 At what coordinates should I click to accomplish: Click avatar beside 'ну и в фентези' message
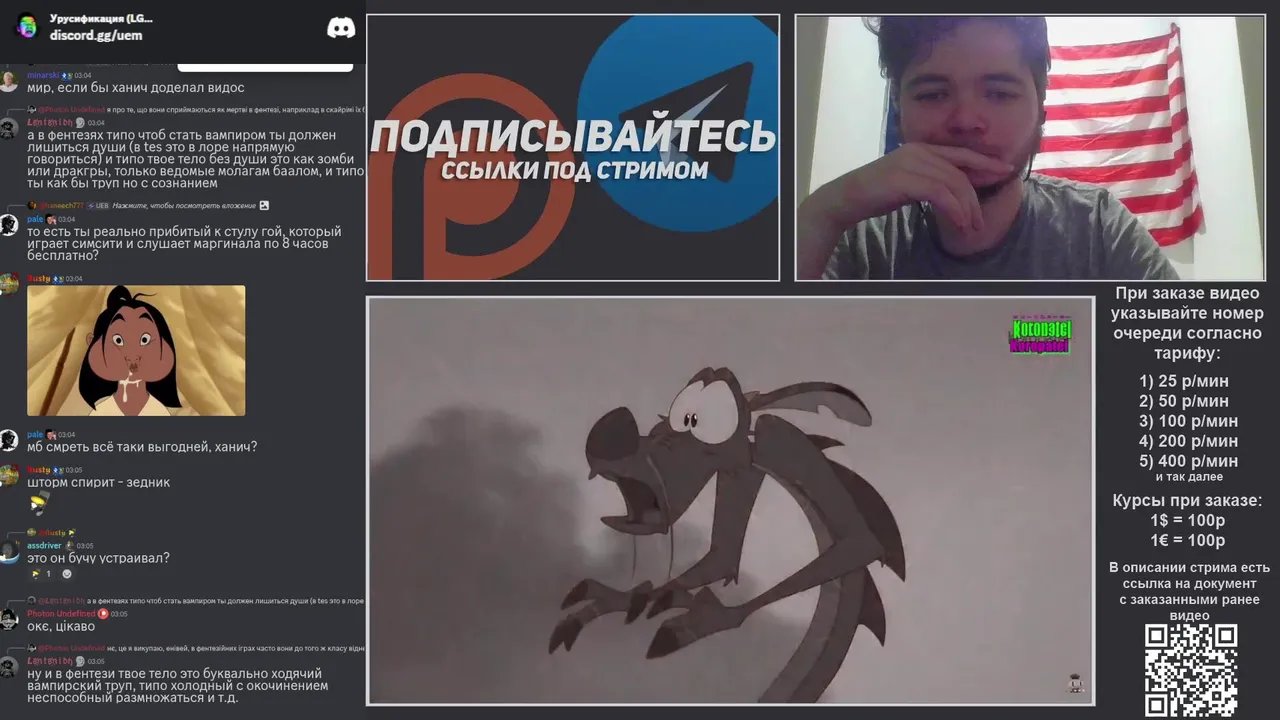[9, 667]
